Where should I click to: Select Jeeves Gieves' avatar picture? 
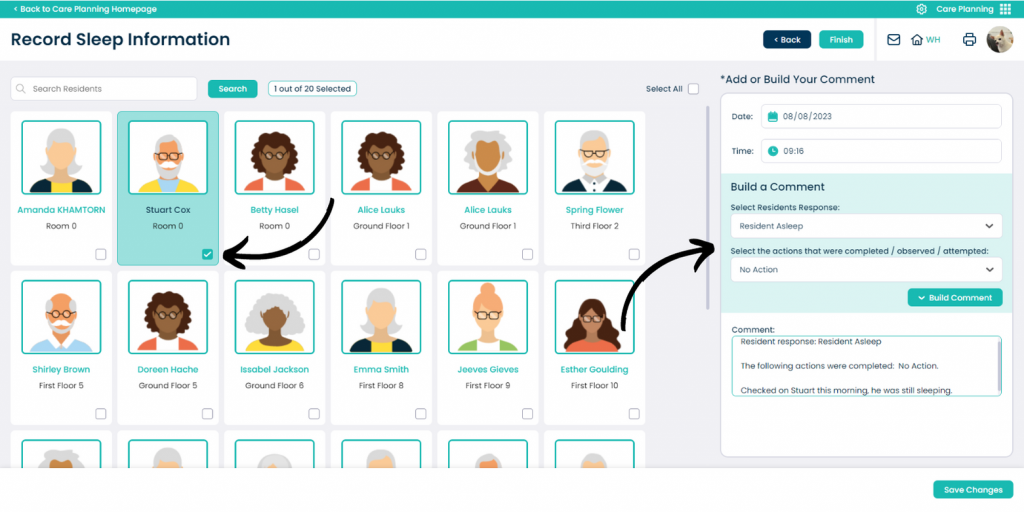[x=488, y=317]
